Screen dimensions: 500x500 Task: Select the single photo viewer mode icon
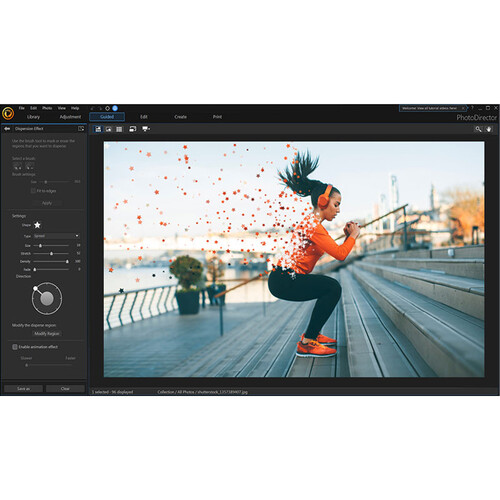tap(109, 129)
